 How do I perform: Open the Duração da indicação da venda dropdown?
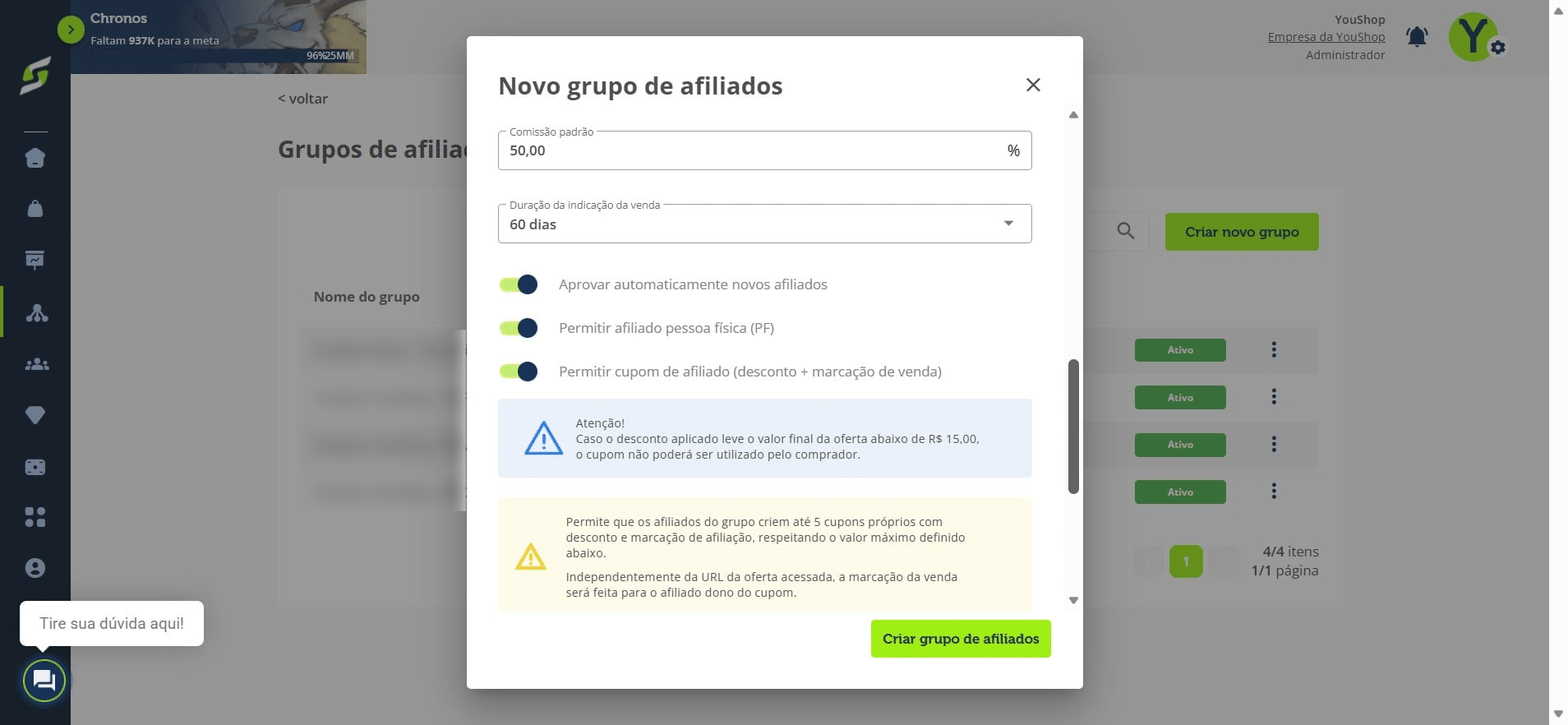click(764, 224)
